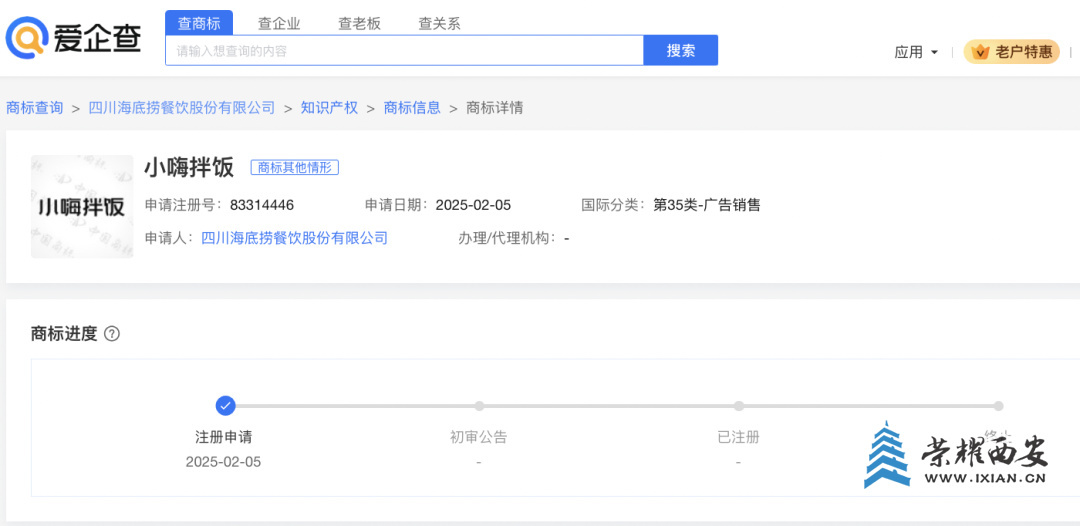Click the 搜索 button

click(x=681, y=50)
